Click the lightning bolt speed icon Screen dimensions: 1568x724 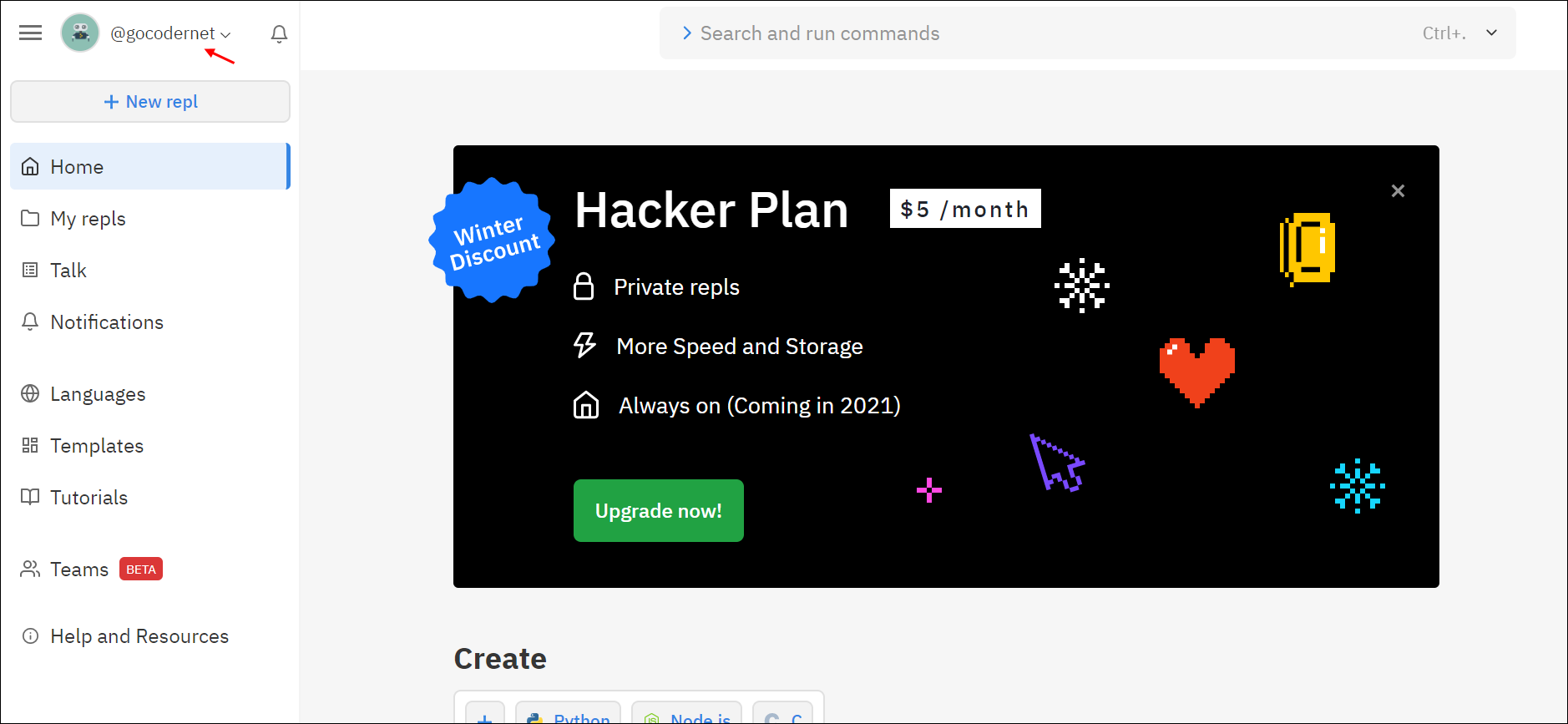click(584, 345)
